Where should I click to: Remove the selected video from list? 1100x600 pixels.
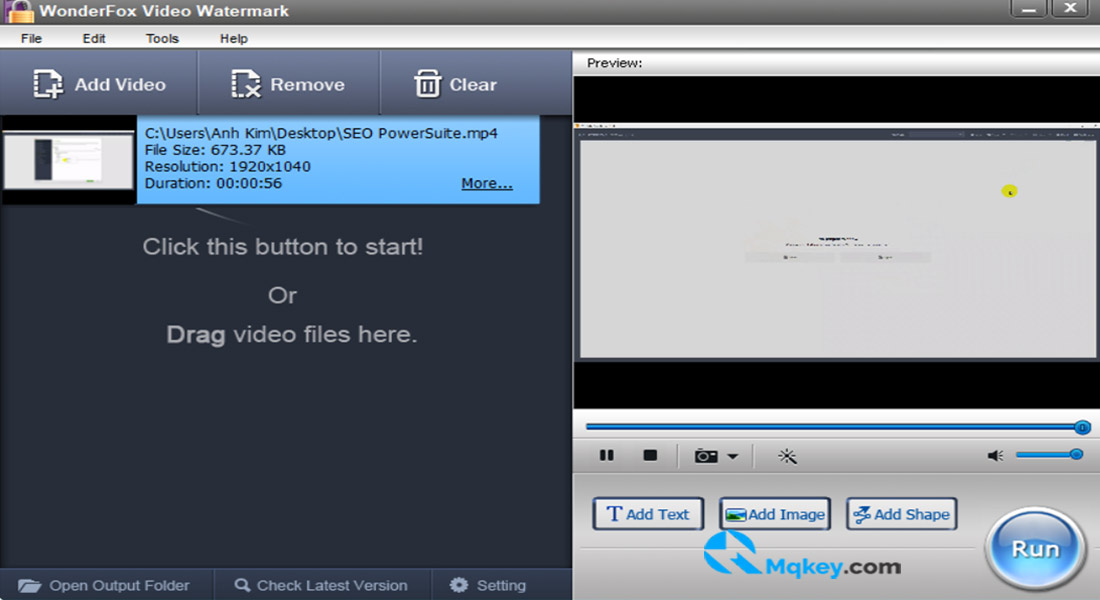288,84
